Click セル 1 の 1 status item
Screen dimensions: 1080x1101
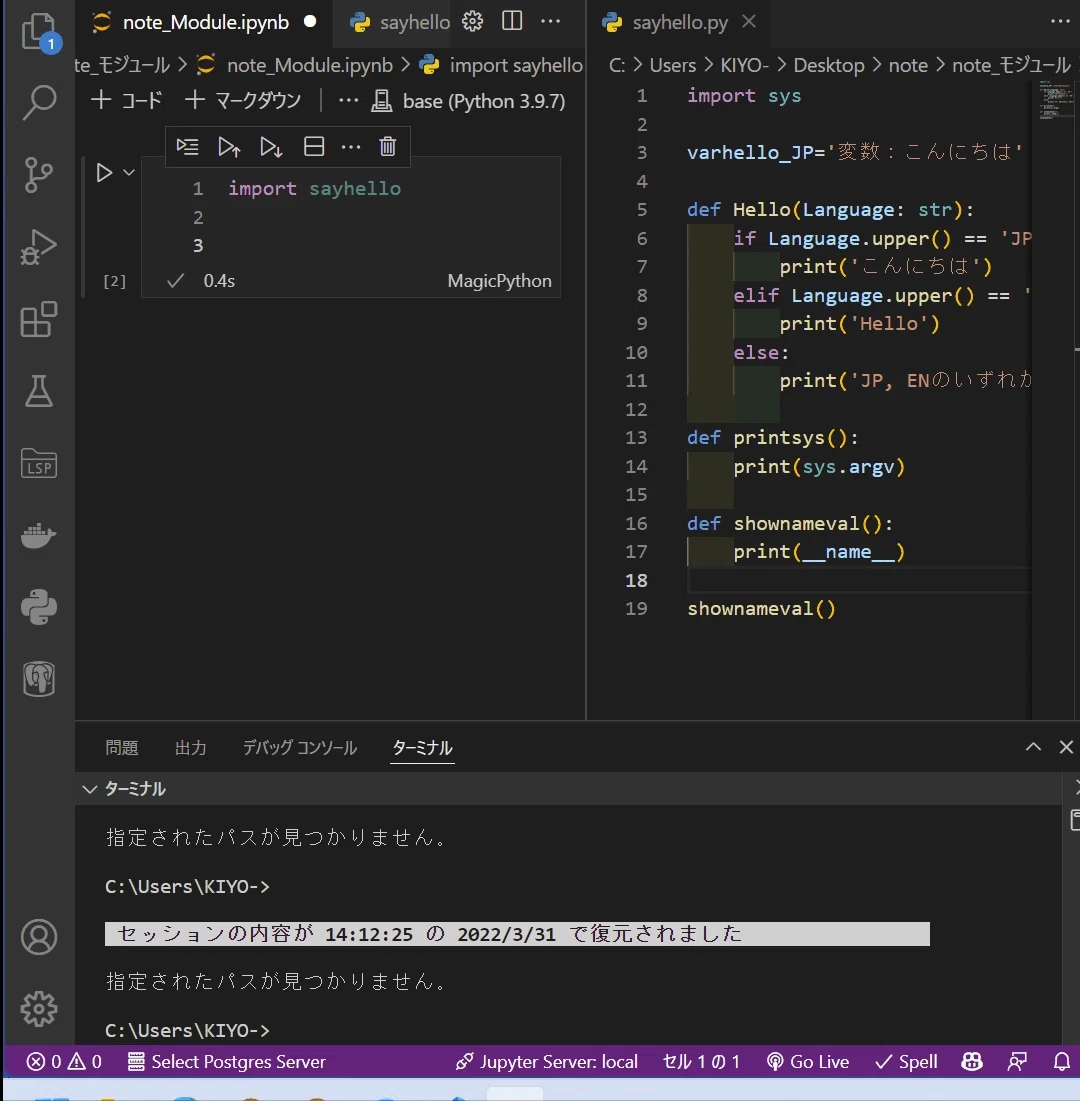[x=701, y=1062]
